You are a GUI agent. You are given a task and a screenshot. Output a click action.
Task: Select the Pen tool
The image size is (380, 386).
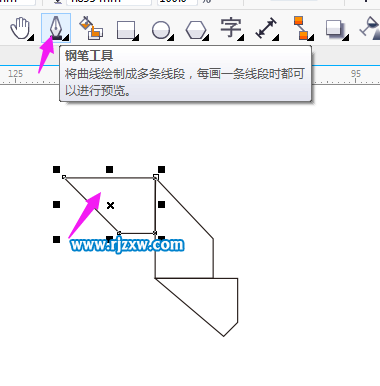56,28
